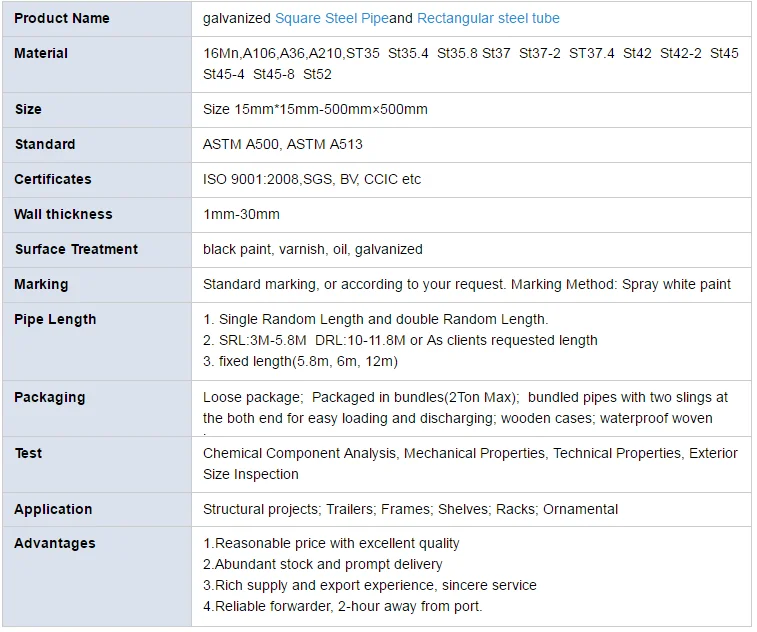Click the Application row label
The width and height of the screenshot is (757, 632).
[54, 509]
